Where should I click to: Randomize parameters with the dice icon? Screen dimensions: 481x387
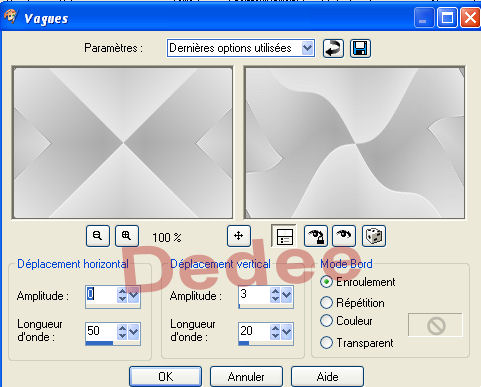374,236
